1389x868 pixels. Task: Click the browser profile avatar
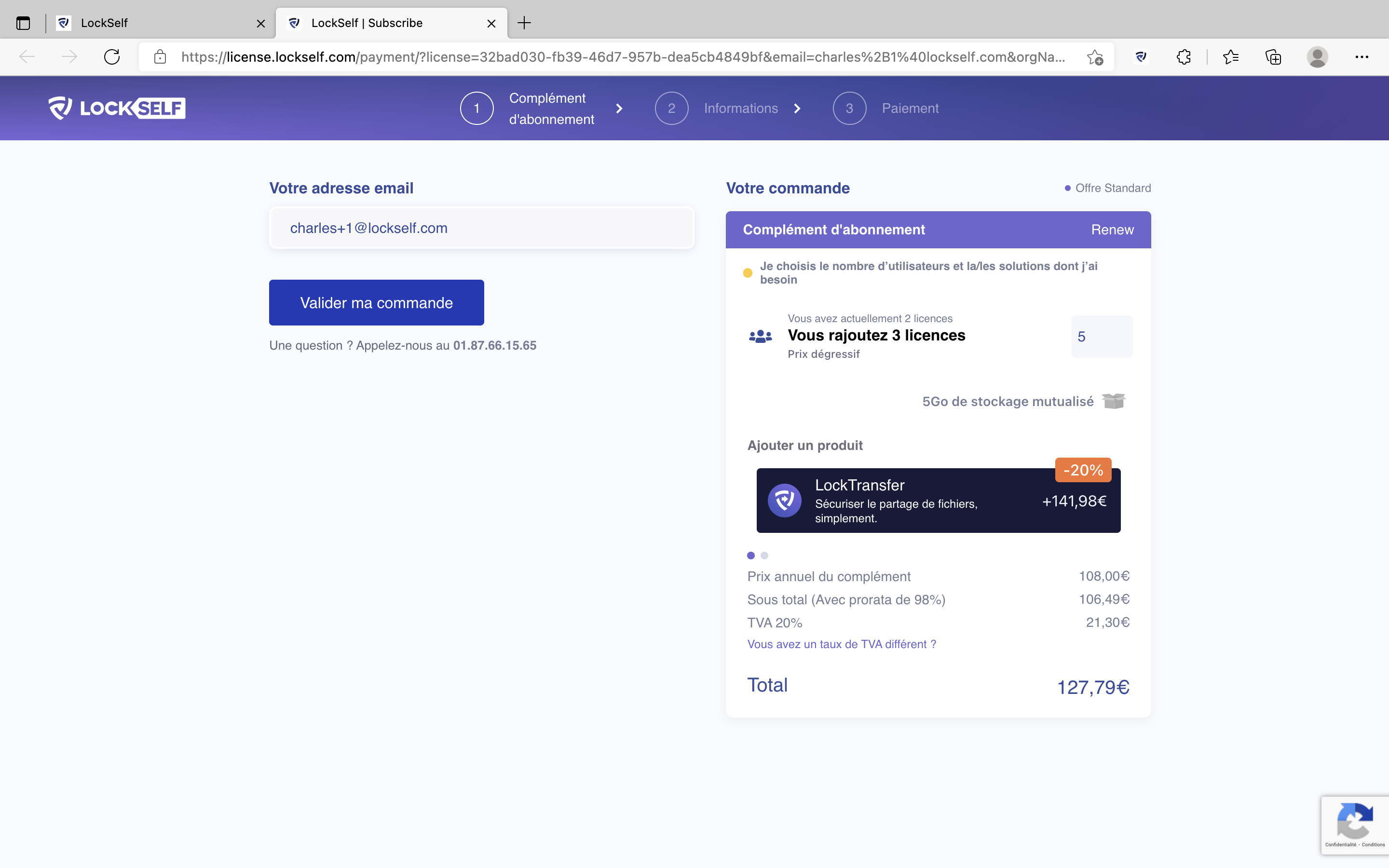[1317, 57]
